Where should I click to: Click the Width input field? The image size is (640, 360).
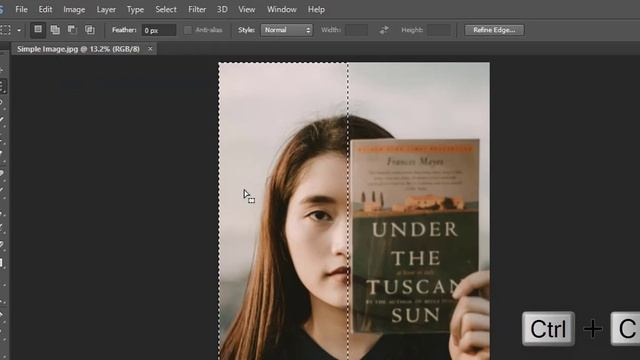pyautogui.click(x=356, y=30)
